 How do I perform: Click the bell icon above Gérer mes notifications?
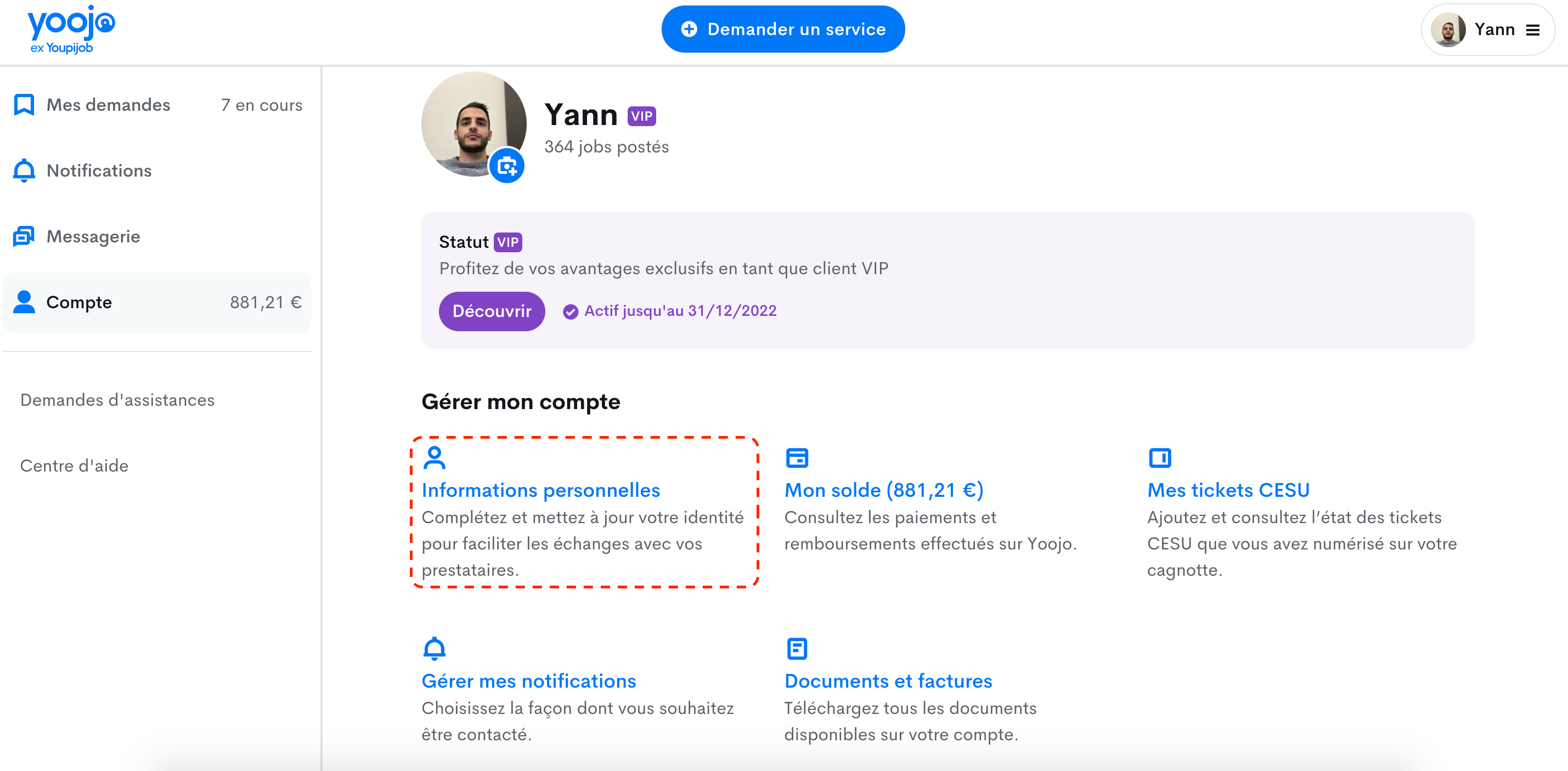click(x=434, y=649)
